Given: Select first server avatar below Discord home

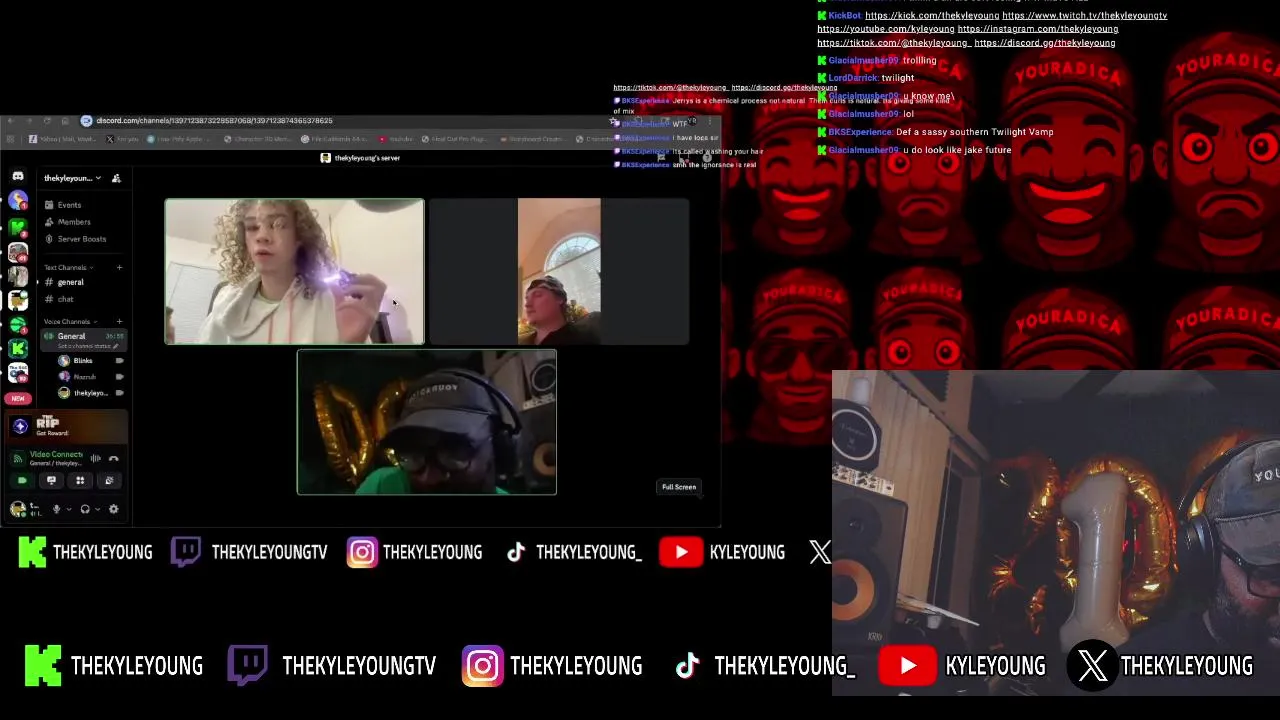Looking at the screenshot, I should point(18,201).
